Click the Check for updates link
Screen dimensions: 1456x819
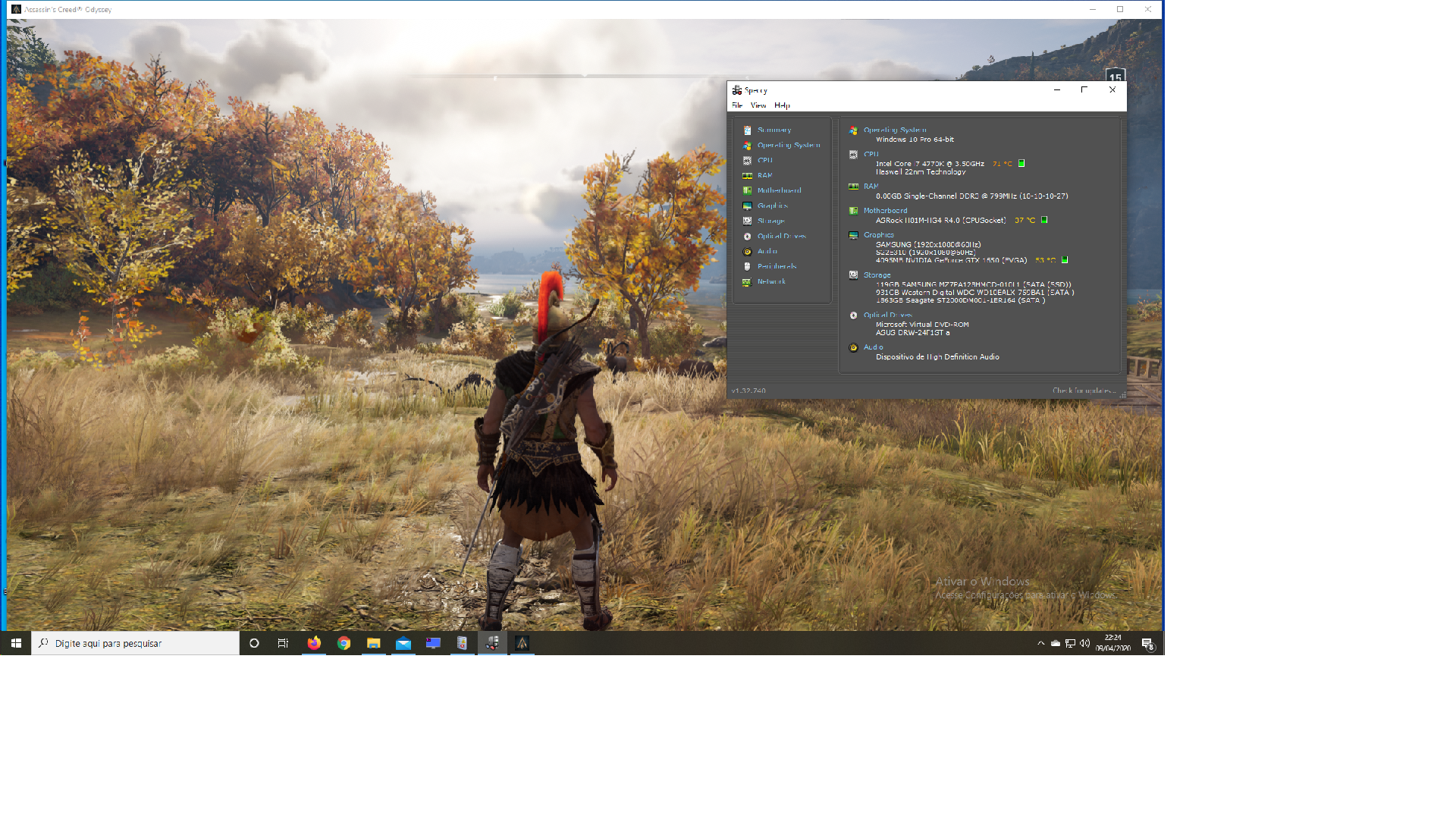(1084, 391)
